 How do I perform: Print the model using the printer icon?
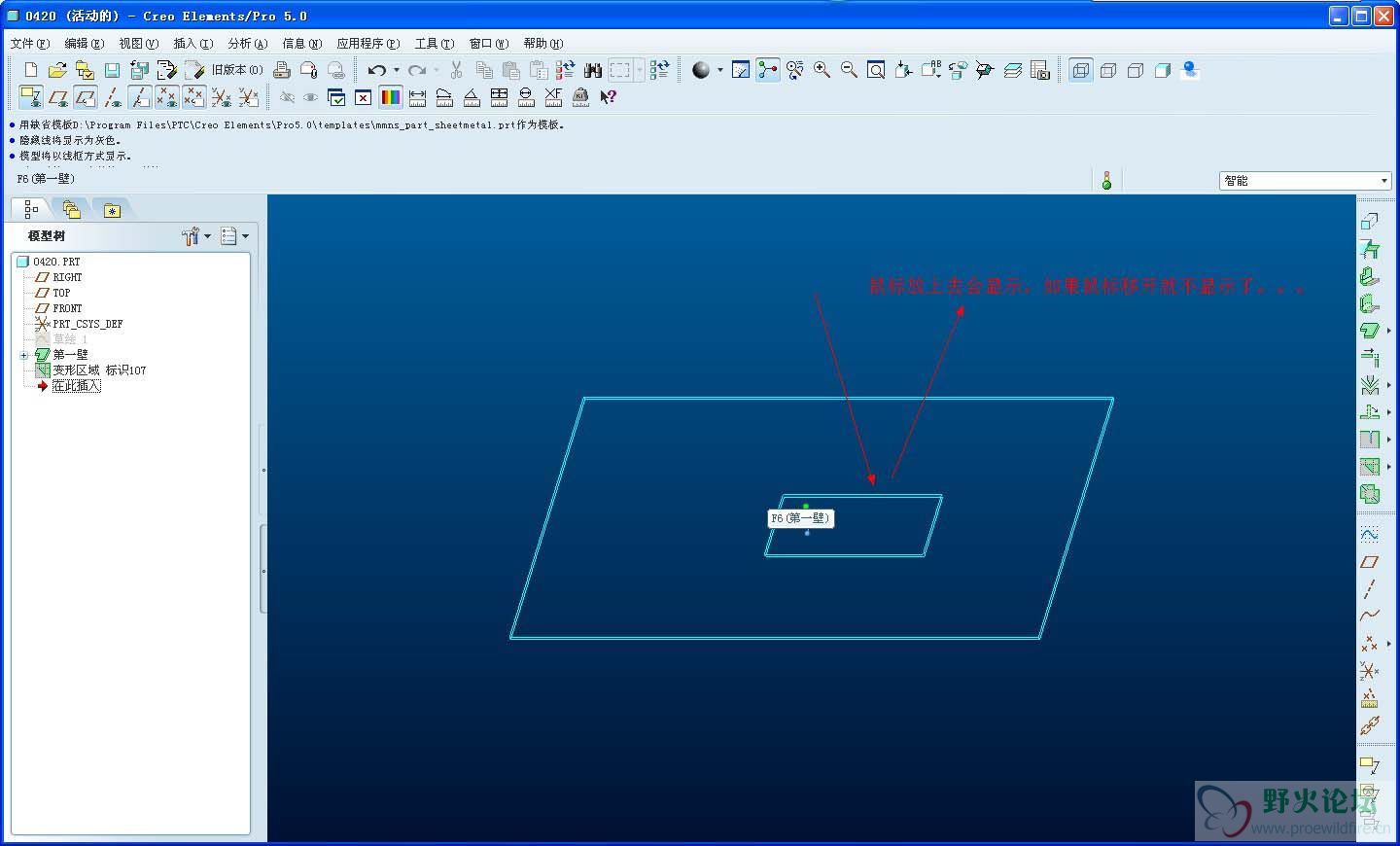[x=282, y=70]
